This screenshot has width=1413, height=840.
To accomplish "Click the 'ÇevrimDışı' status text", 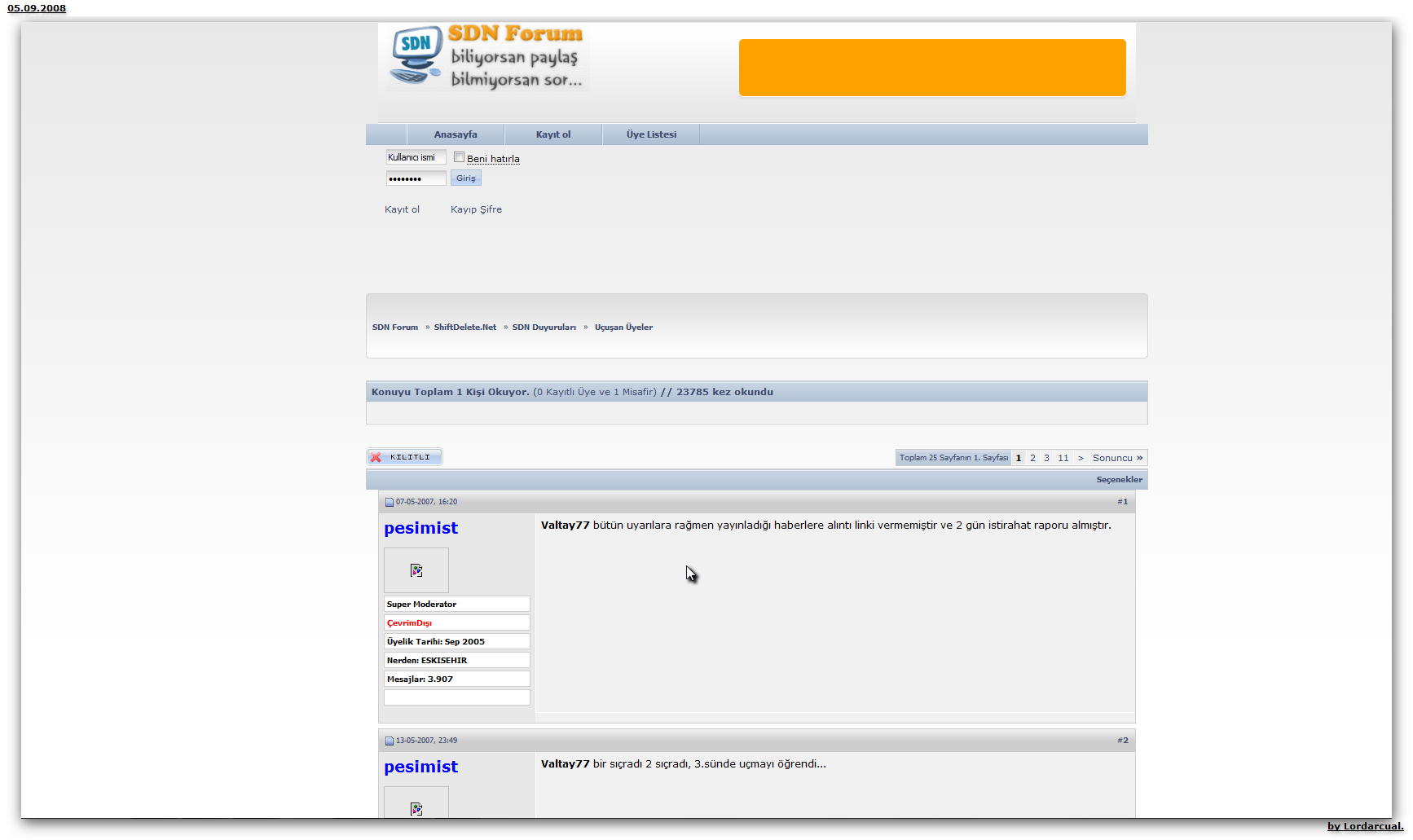I will pyautogui.click(x=409, y=623).
